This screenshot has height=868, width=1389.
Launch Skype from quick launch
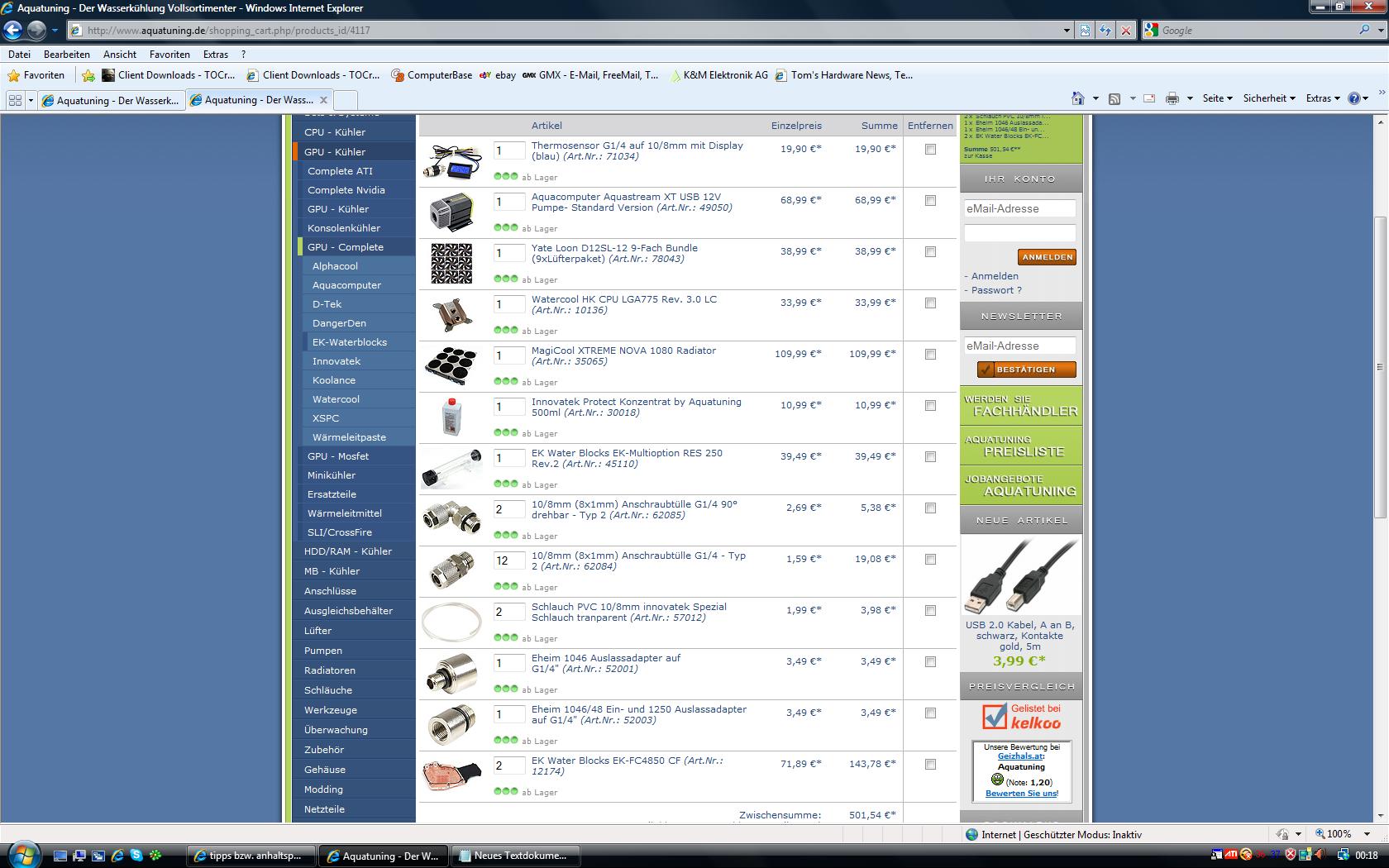click(136, 856)
